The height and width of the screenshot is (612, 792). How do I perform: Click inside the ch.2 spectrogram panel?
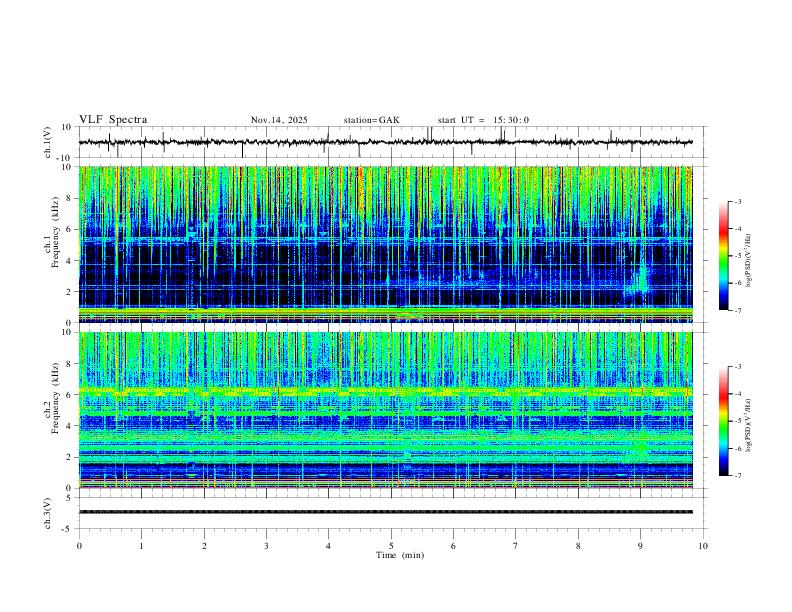(x=385, y=410)
